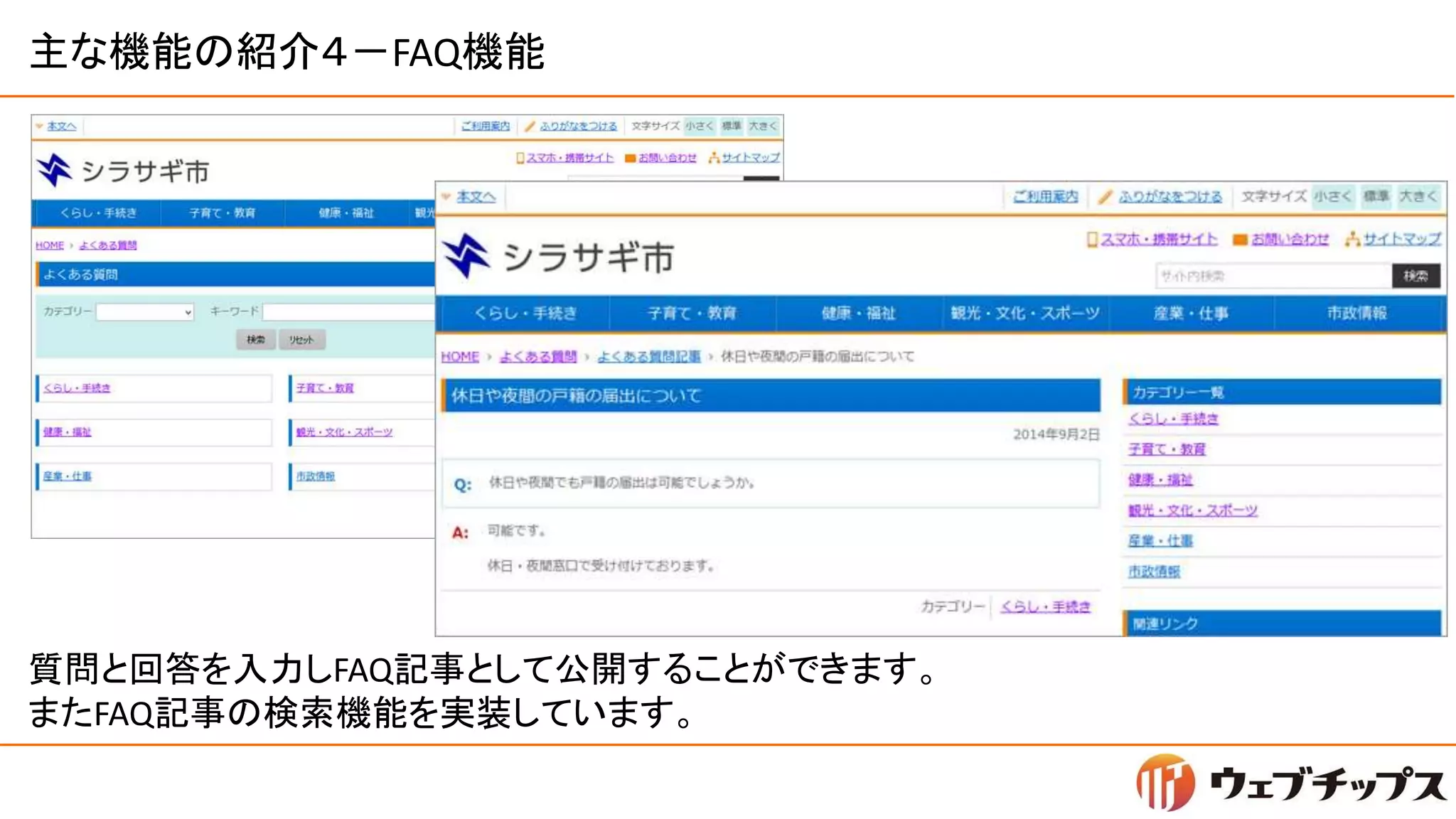Click HOME breadcrumb in back window

50,245
